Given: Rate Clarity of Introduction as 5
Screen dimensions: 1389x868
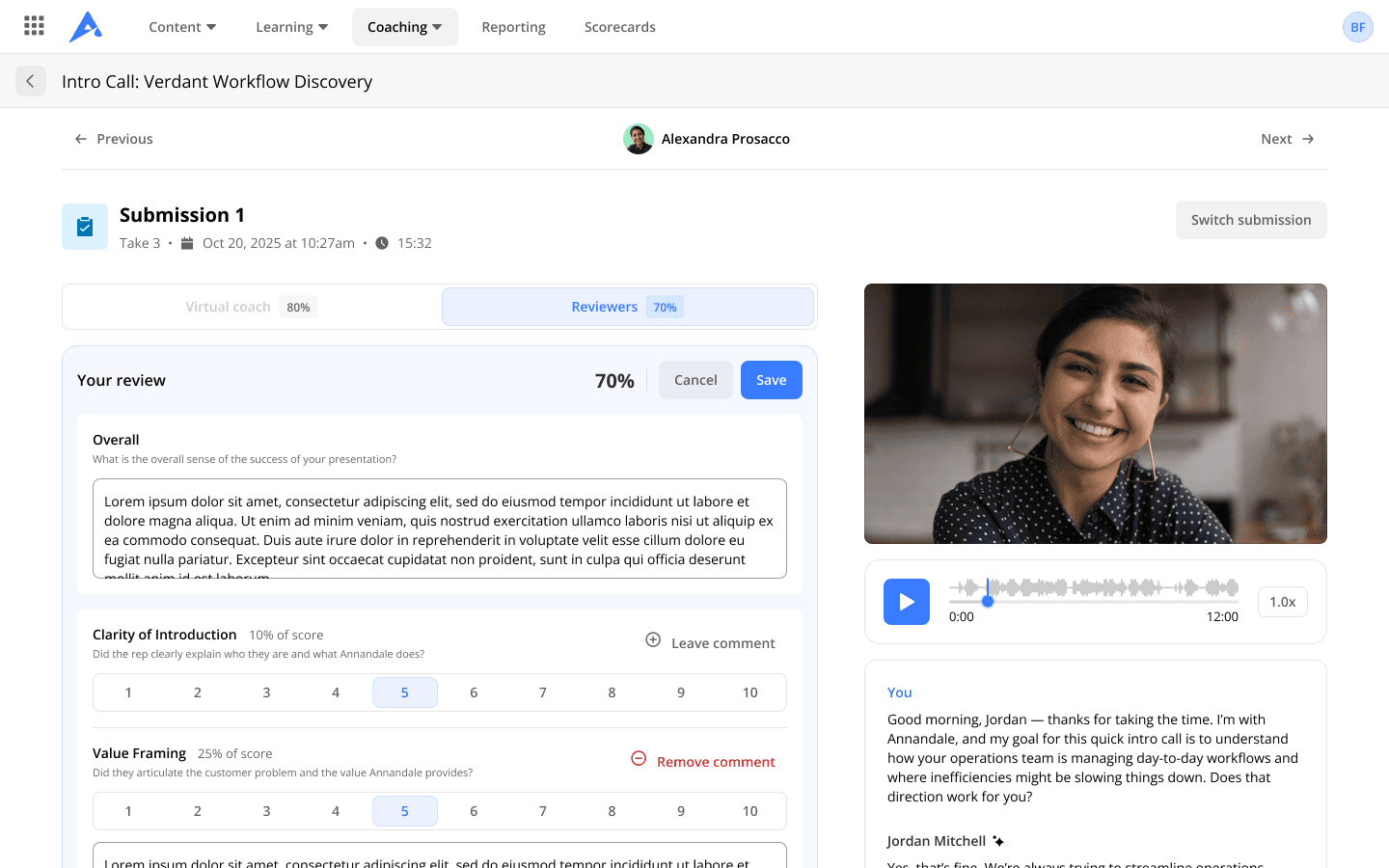Looking at the screenshot, I should pos(405,692).
